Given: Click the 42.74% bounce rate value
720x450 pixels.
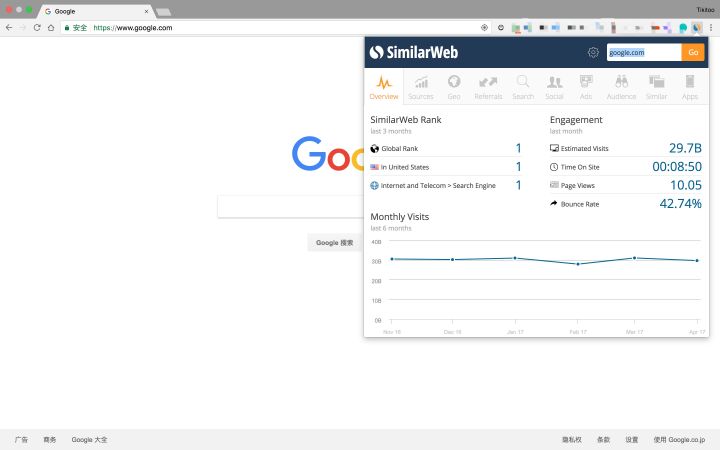Looking at the screenshot, I should 681,203.
